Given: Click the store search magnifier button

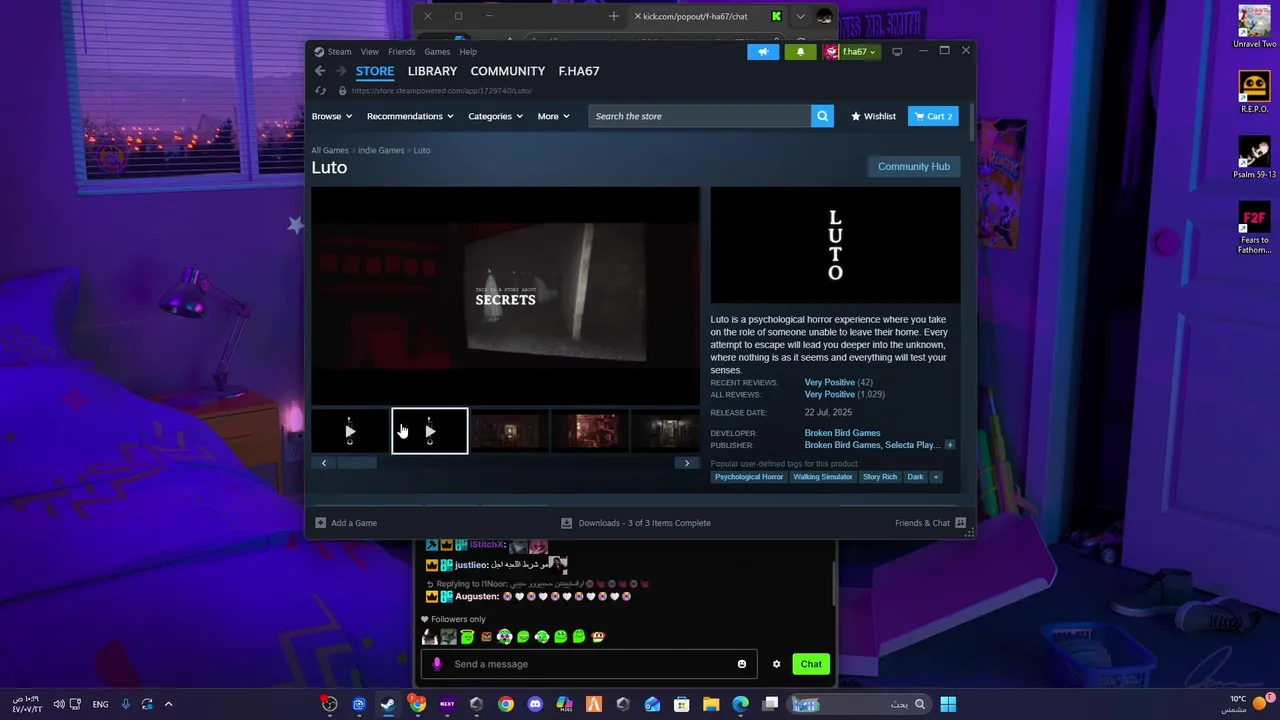Looking at the screenshot, I should point(822,116).
